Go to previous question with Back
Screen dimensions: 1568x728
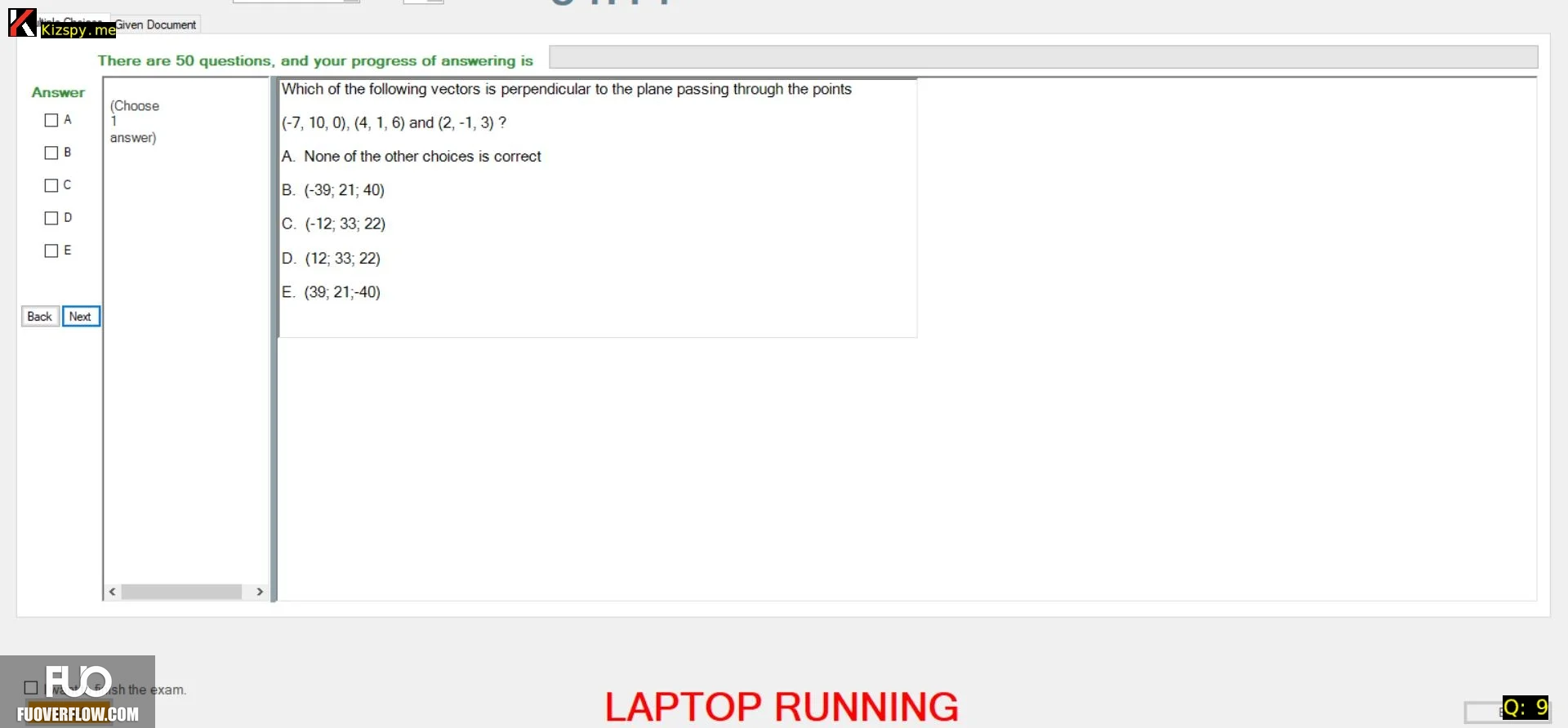coord(40,317)
